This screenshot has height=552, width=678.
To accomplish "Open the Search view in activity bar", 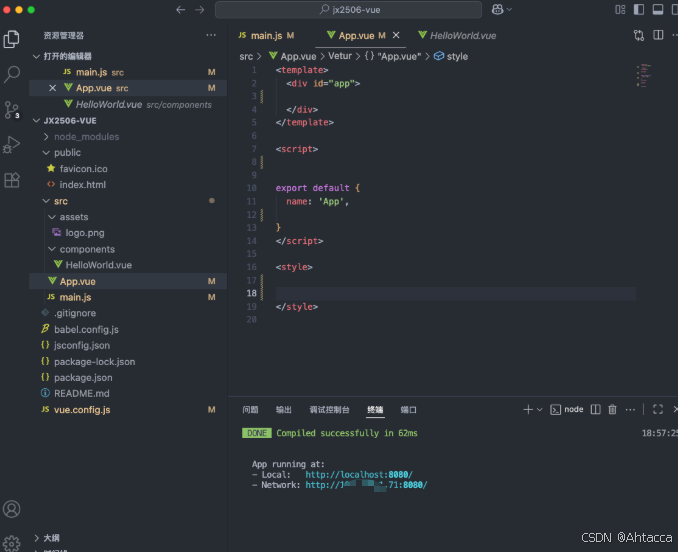I will coord(11,74).
